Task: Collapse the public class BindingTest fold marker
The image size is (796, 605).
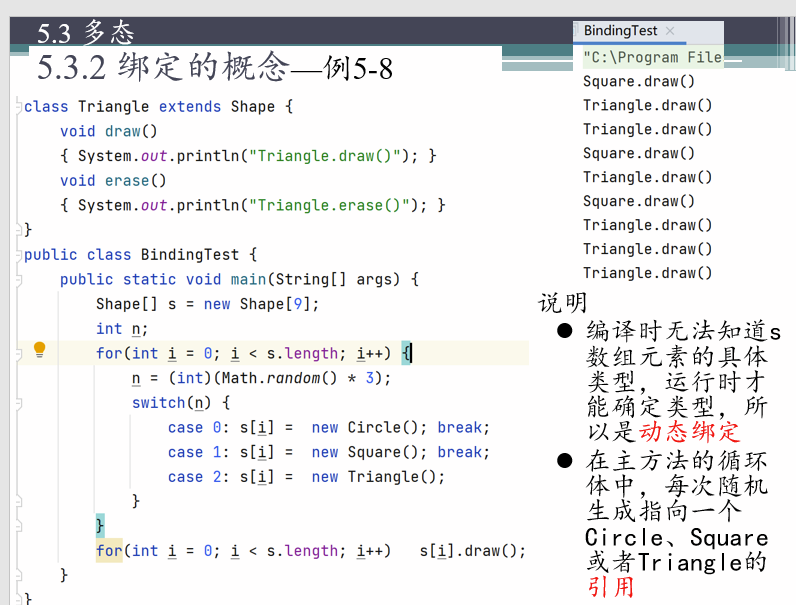Action: click(x=18, y=255)
